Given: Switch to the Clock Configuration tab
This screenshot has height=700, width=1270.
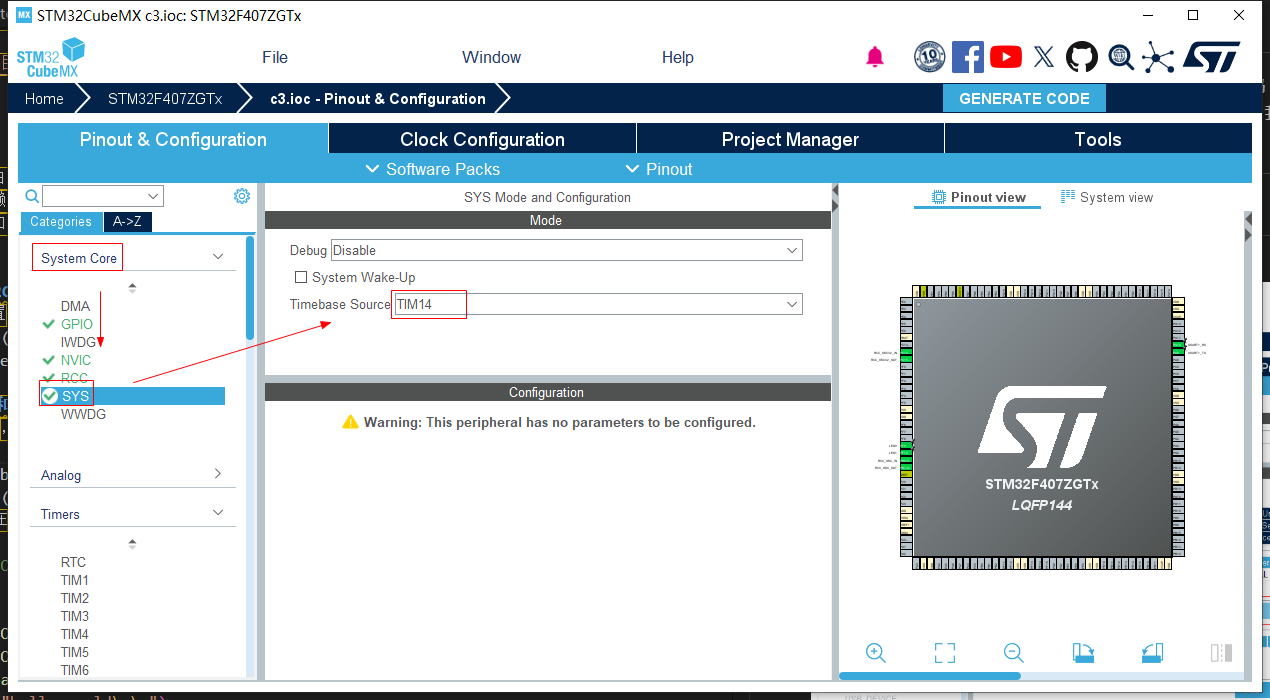Looking at the screenshot, I should [482, 138].
